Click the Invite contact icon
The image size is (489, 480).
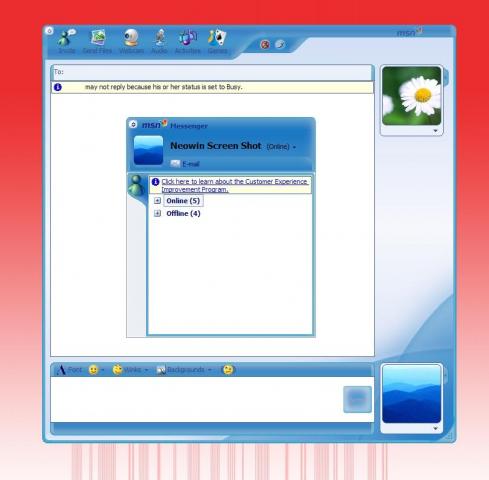point(67,41)
